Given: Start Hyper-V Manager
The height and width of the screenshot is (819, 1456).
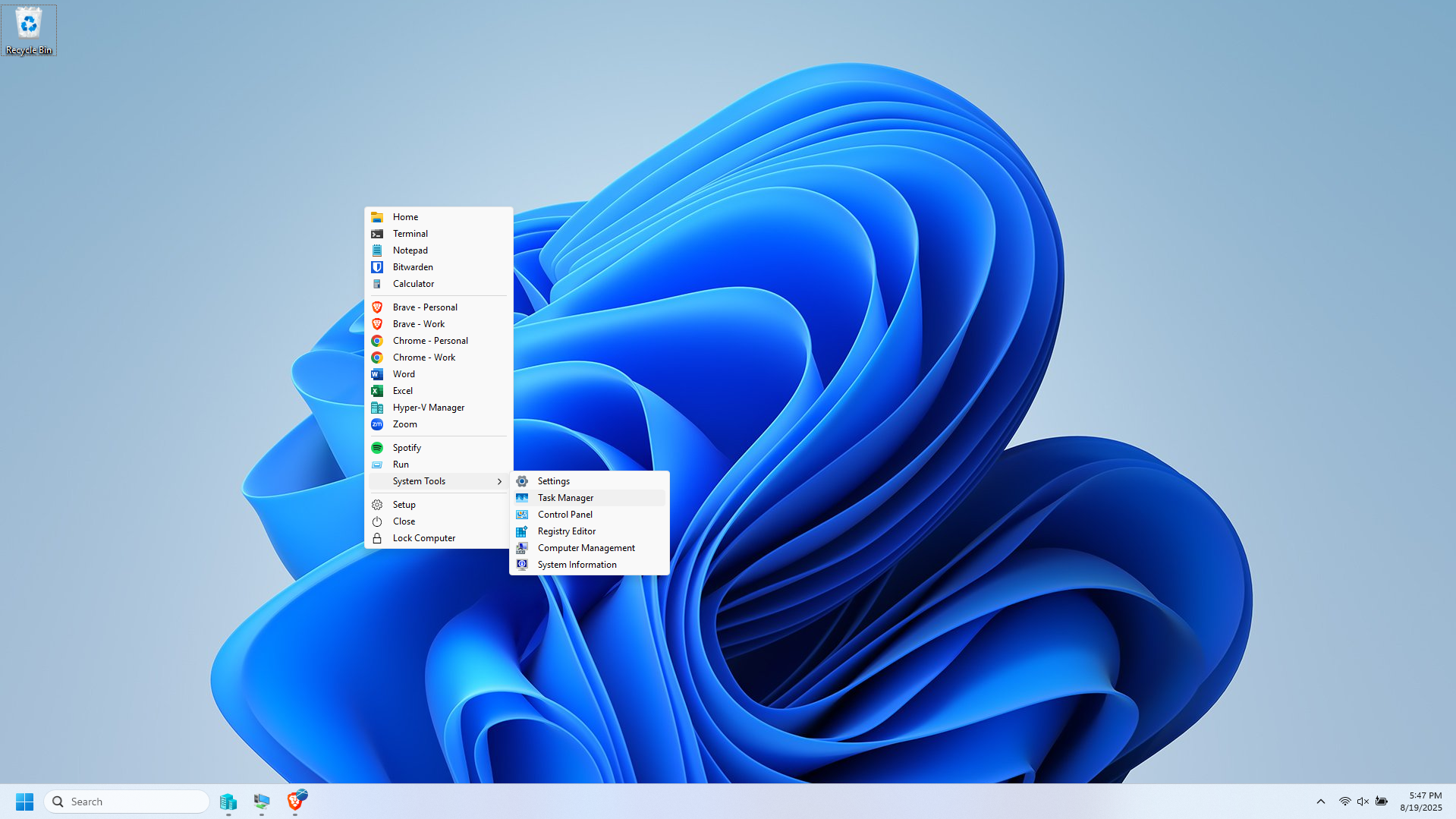Looking at the screenshot, I should tap(428, 408).
